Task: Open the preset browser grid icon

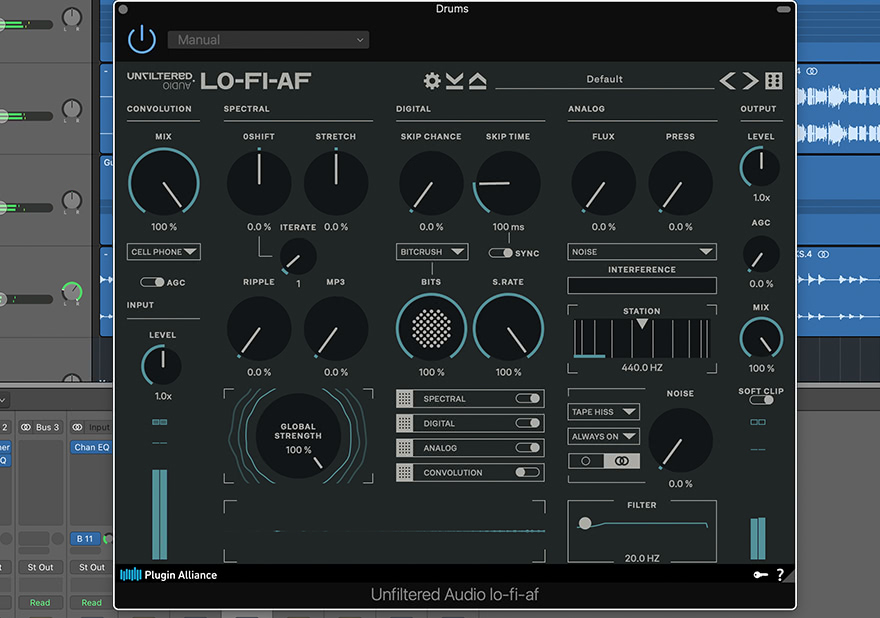Action: tap(774, 81)
